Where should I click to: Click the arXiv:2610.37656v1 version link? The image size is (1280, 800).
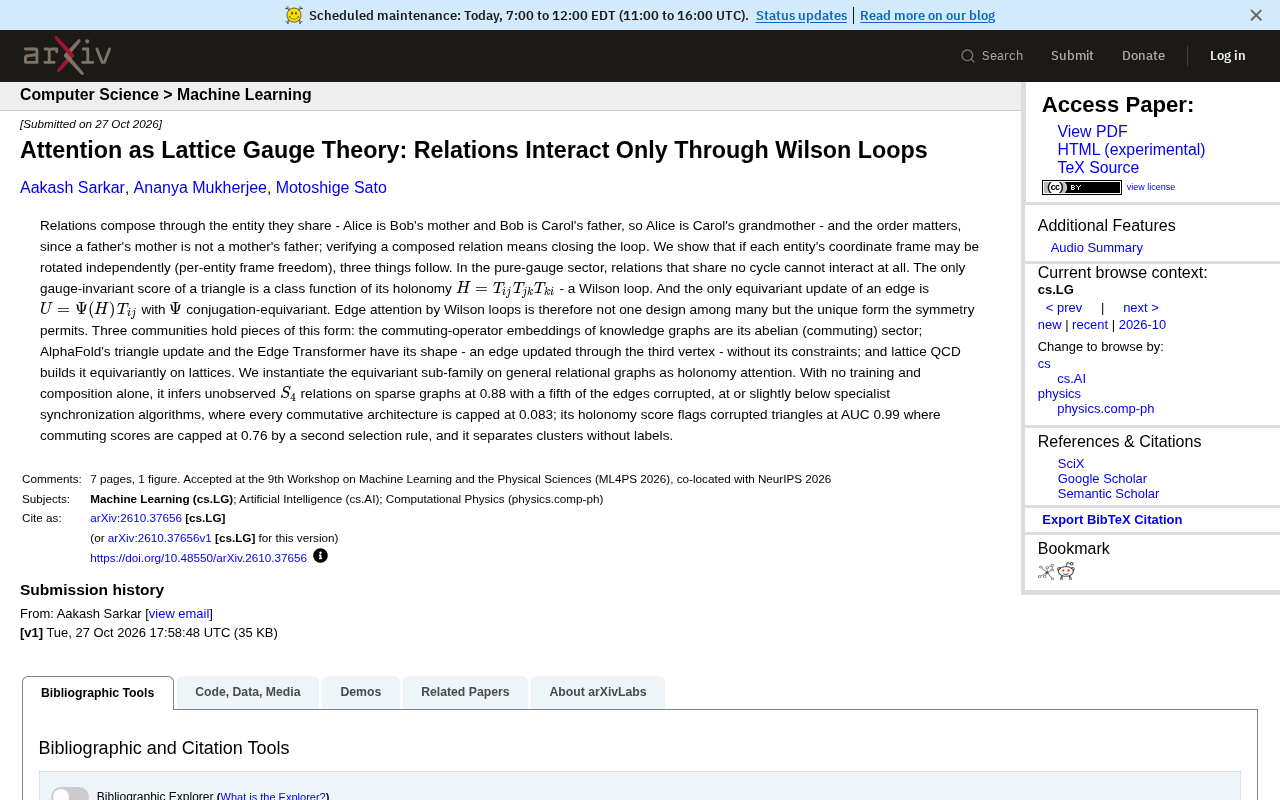(160, 538)
